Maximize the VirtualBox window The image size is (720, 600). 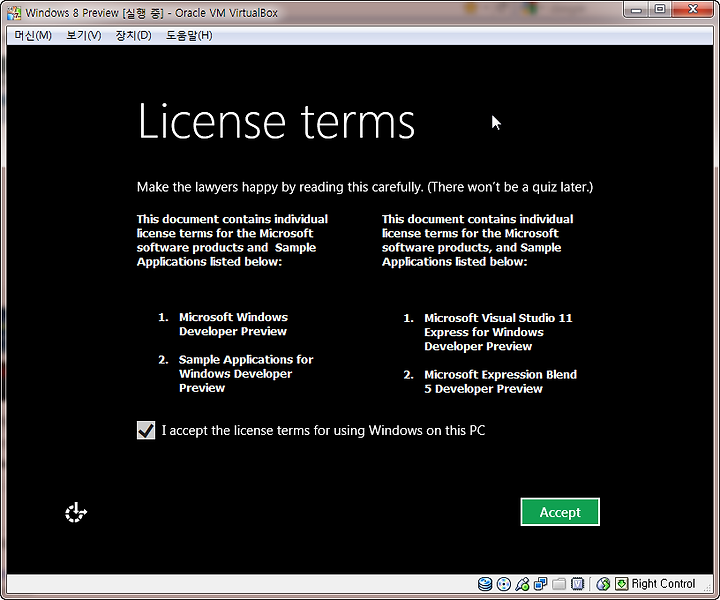660,10
